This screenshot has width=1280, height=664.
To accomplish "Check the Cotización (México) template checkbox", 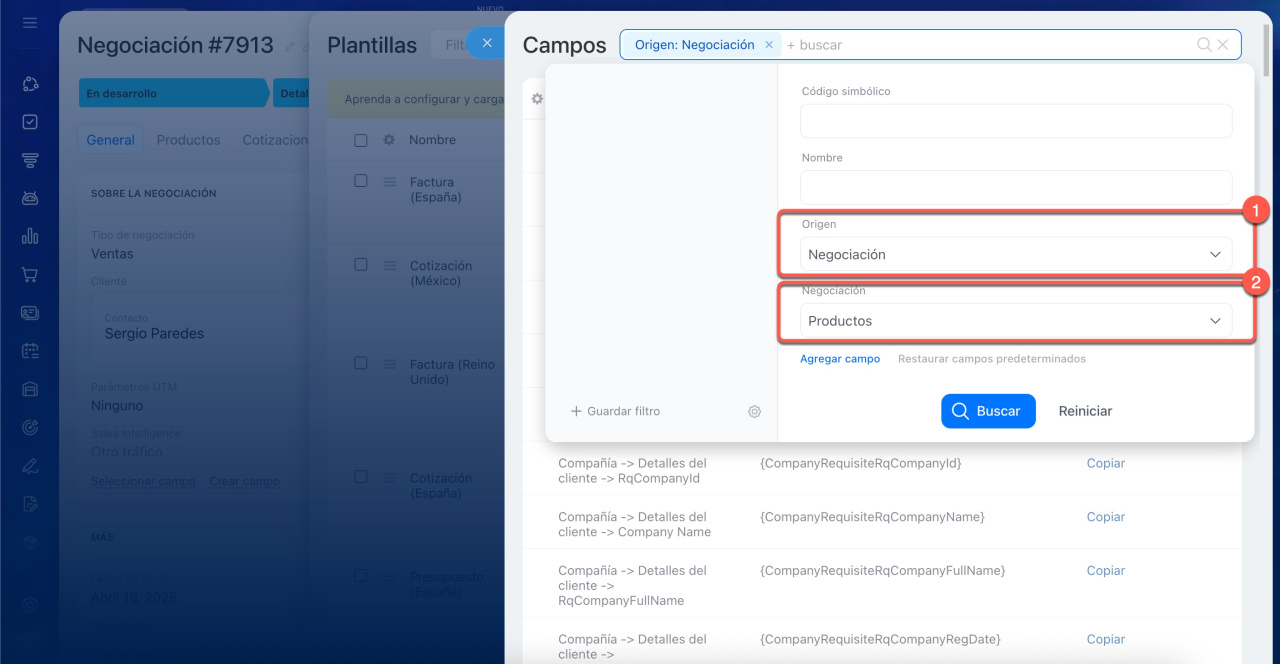I will pyautogui.click(x=361, y=265).
